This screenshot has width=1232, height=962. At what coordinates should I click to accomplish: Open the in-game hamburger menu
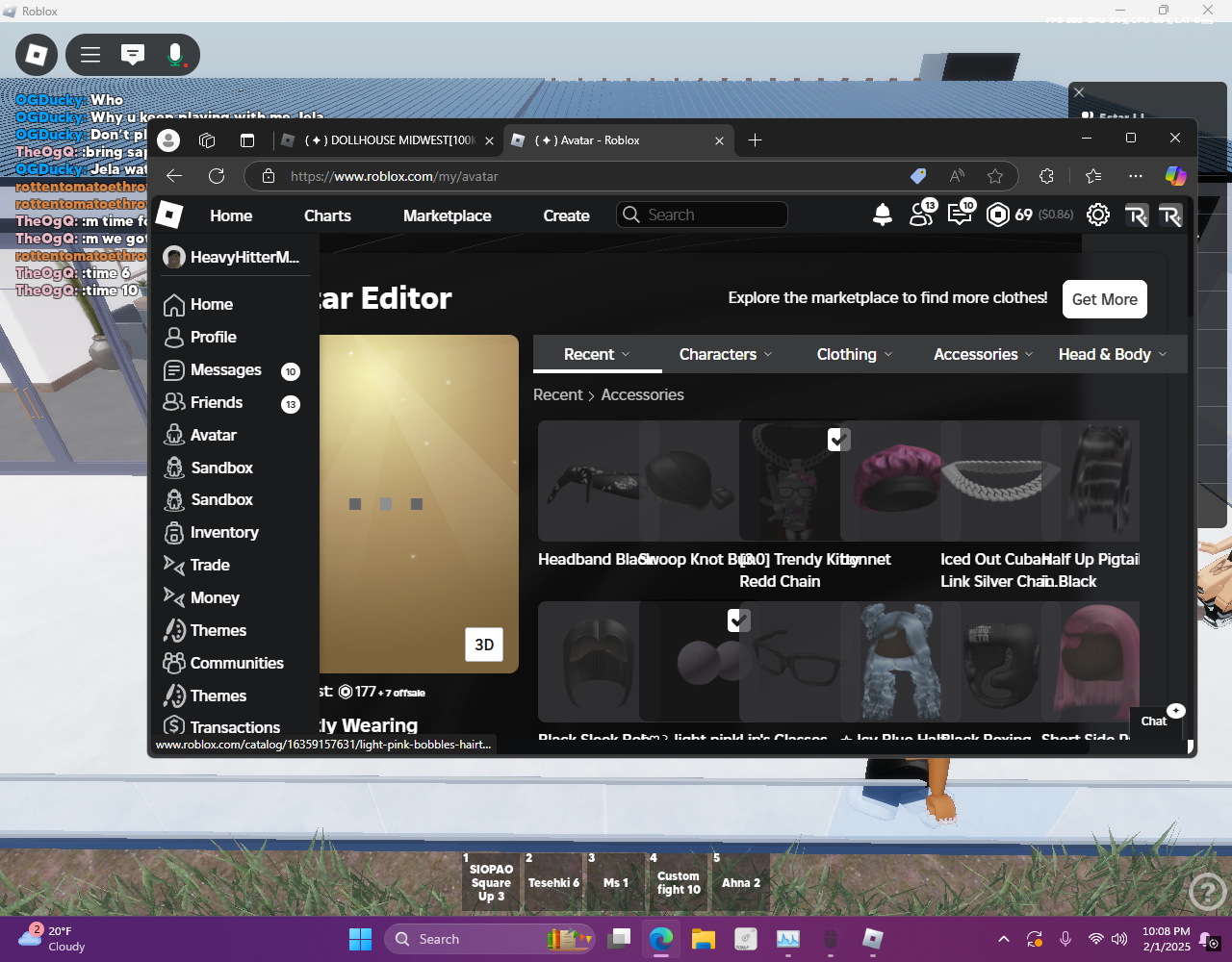90,55
